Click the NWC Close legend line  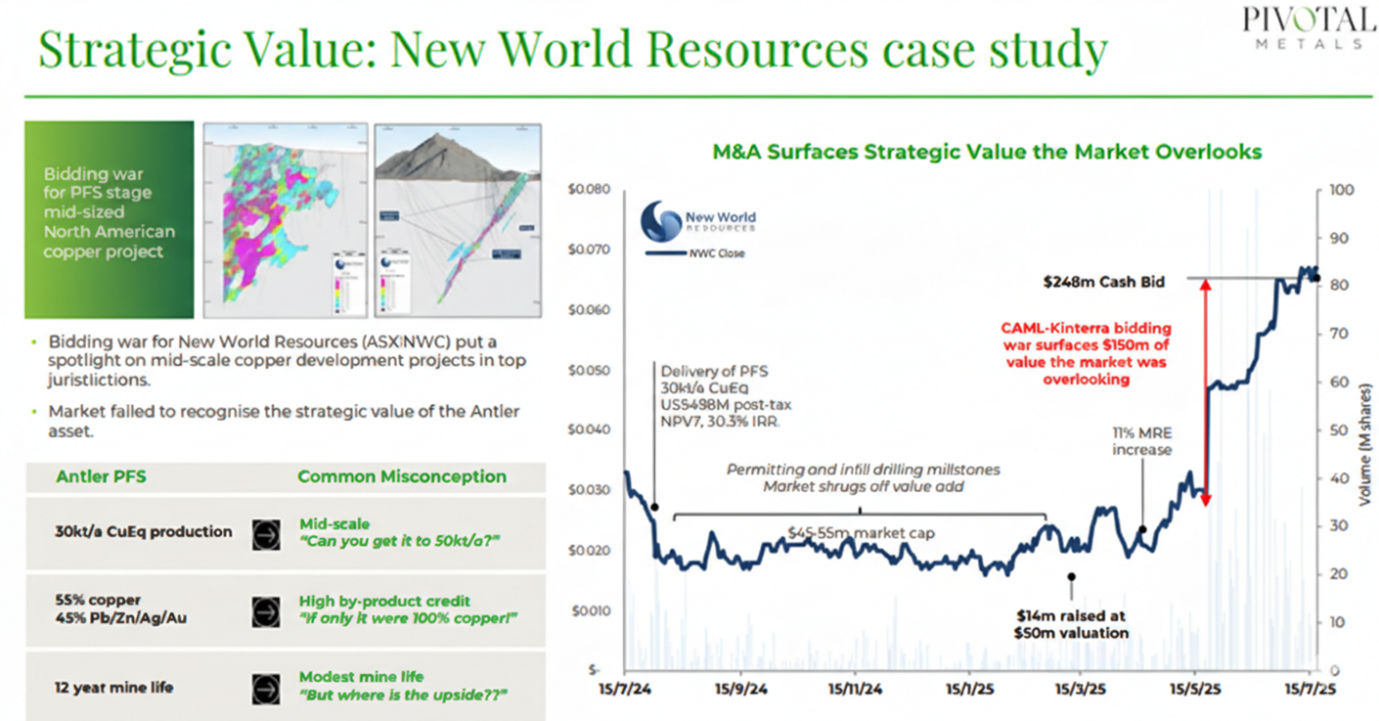click(665, 253)
